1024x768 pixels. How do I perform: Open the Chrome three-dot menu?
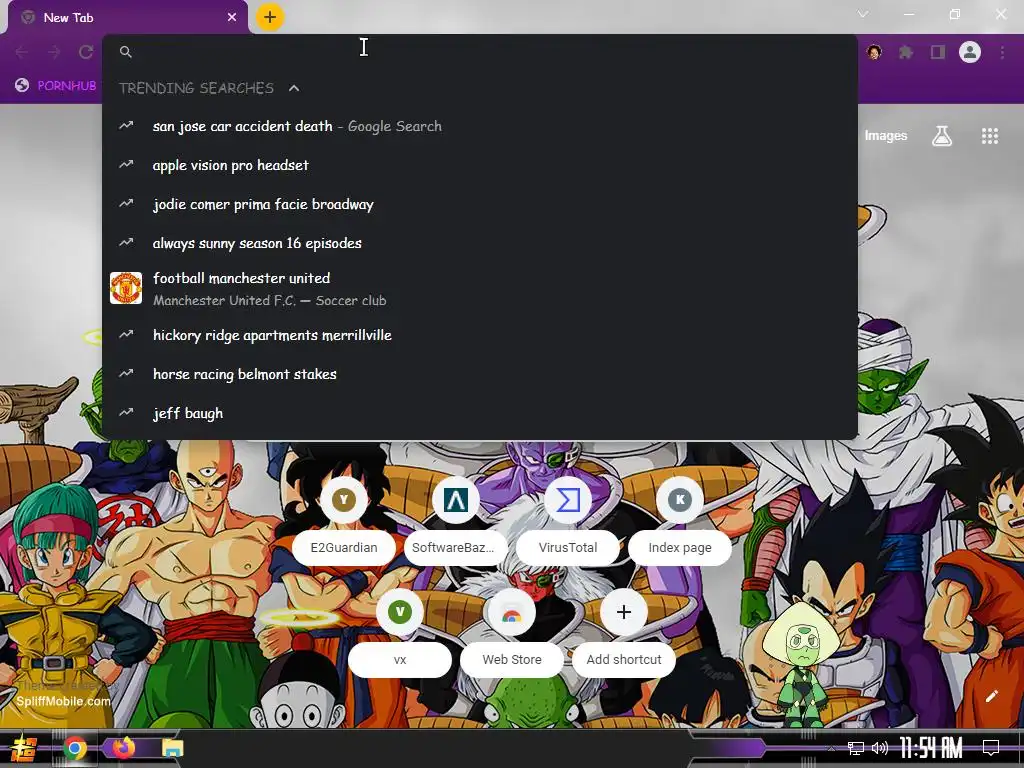(1002, 52)
